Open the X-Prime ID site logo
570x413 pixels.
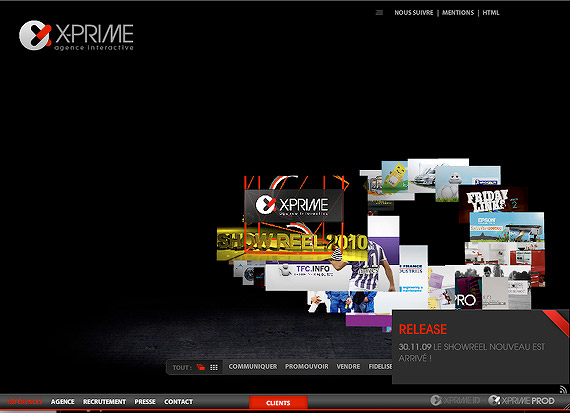[x=455, y=401]
